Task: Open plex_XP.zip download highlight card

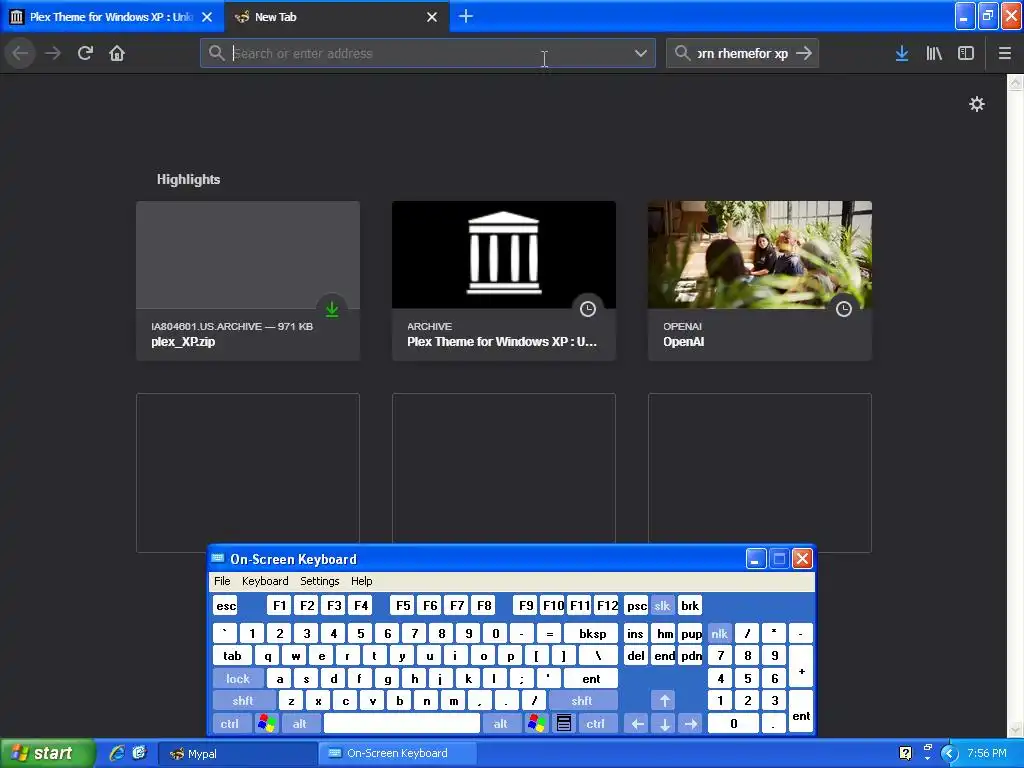Action: point(248,280)
